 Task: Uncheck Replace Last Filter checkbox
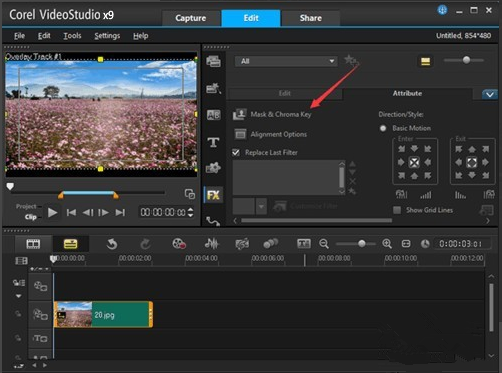click(x=236, y=153)
